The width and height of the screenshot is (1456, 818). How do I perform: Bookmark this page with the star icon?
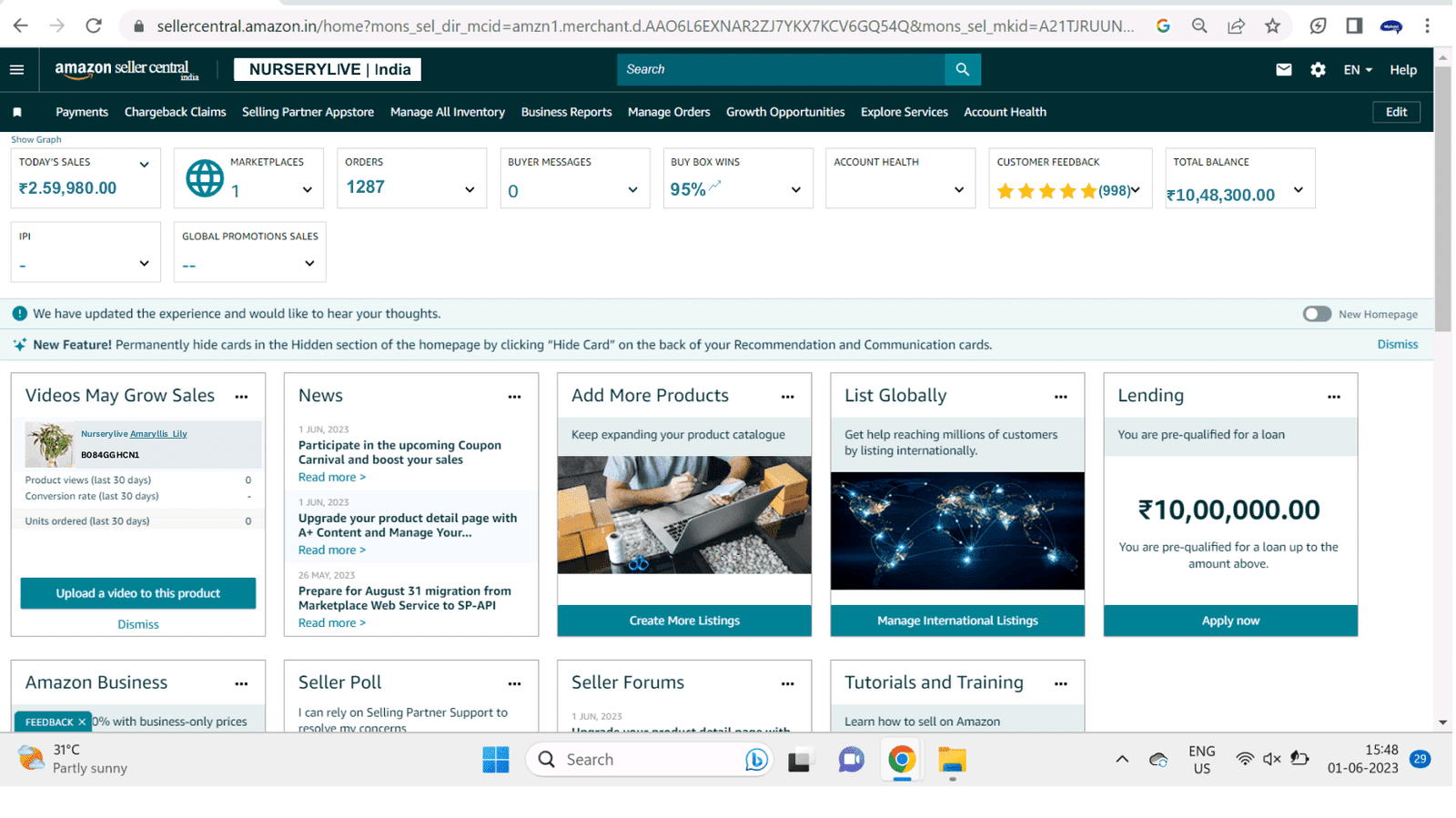click(1272, 25)
